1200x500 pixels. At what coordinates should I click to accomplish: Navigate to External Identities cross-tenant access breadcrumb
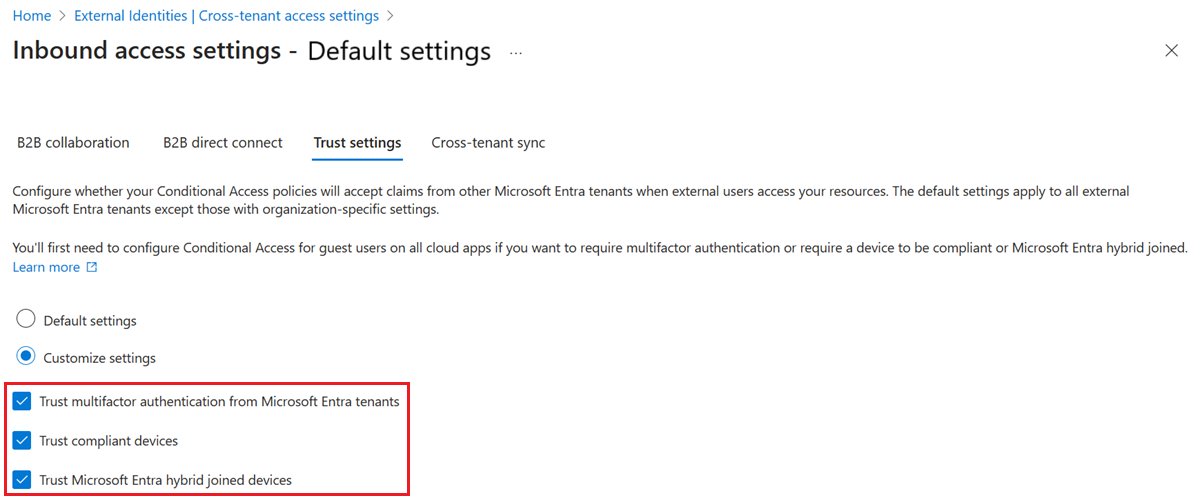point(226,16)
